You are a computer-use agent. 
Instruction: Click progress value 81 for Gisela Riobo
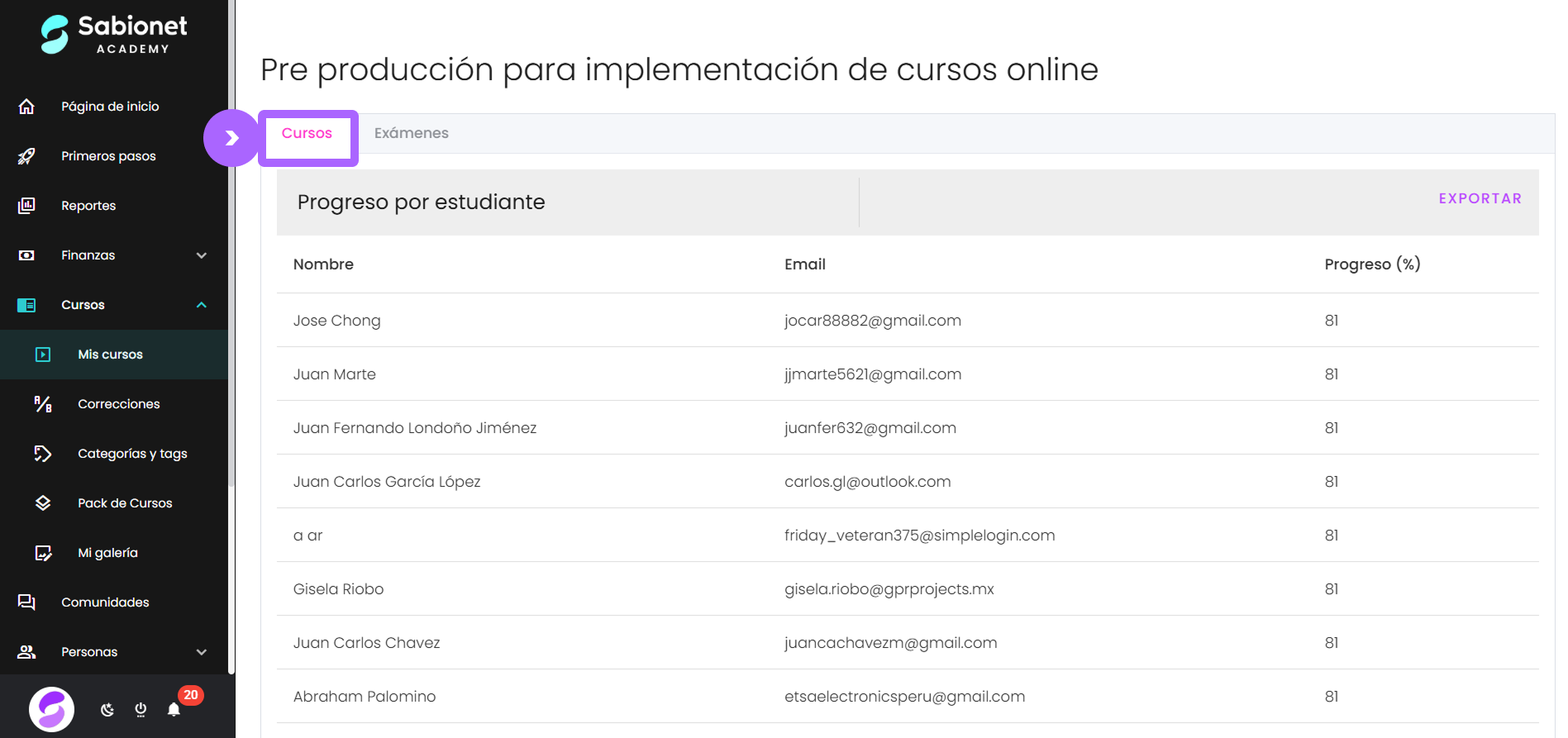click(x=1332, y=589)
